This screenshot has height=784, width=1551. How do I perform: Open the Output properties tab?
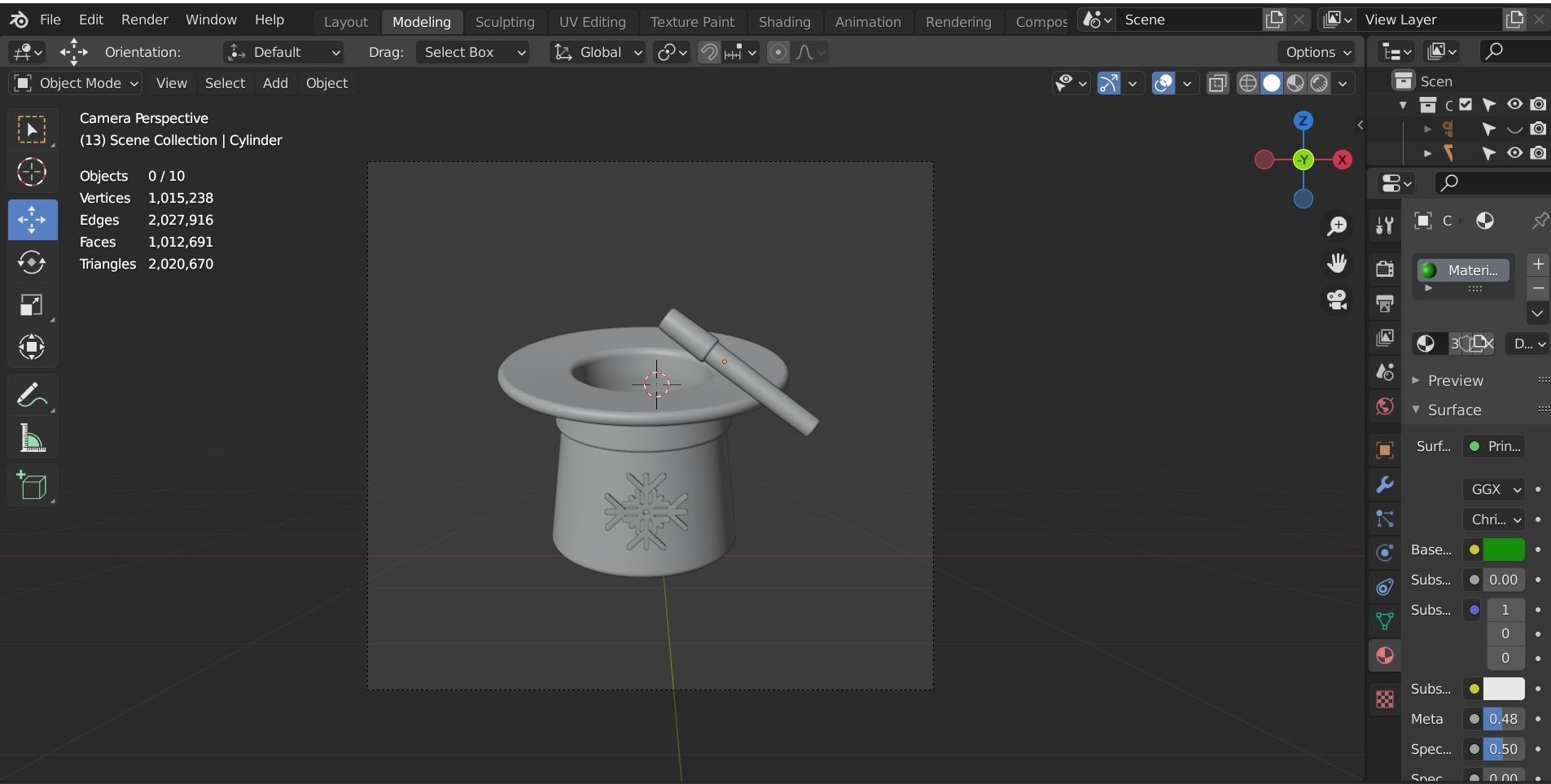(x=1385, y=304)
